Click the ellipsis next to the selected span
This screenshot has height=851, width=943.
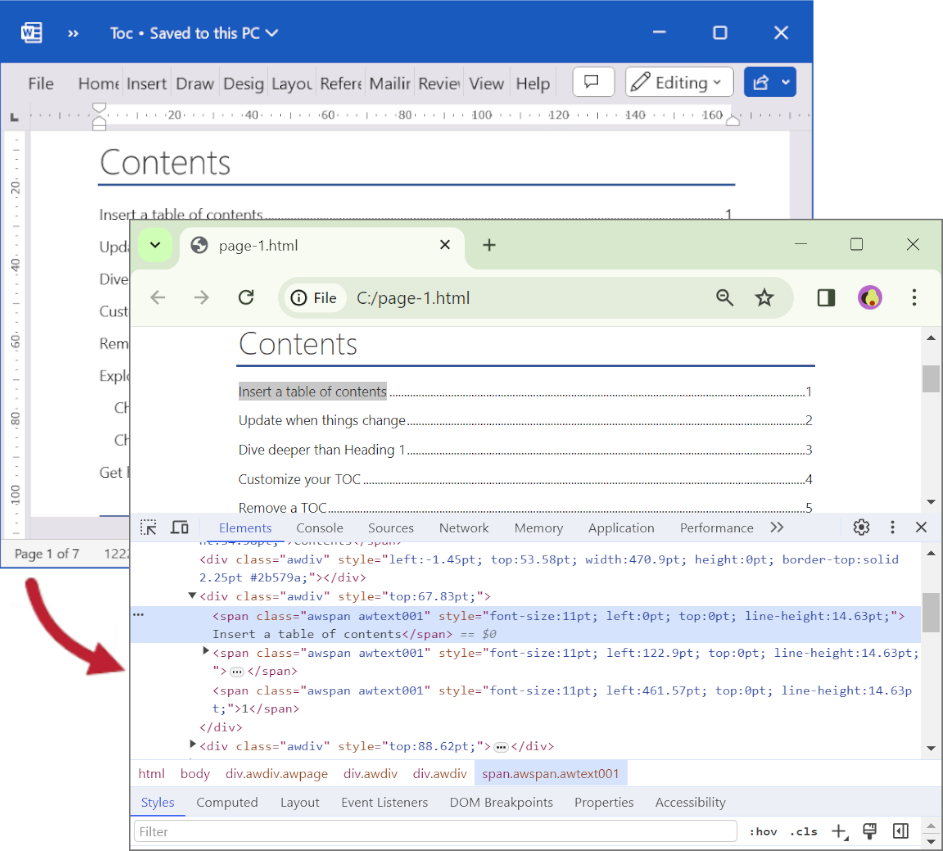(x=138, y=615)
